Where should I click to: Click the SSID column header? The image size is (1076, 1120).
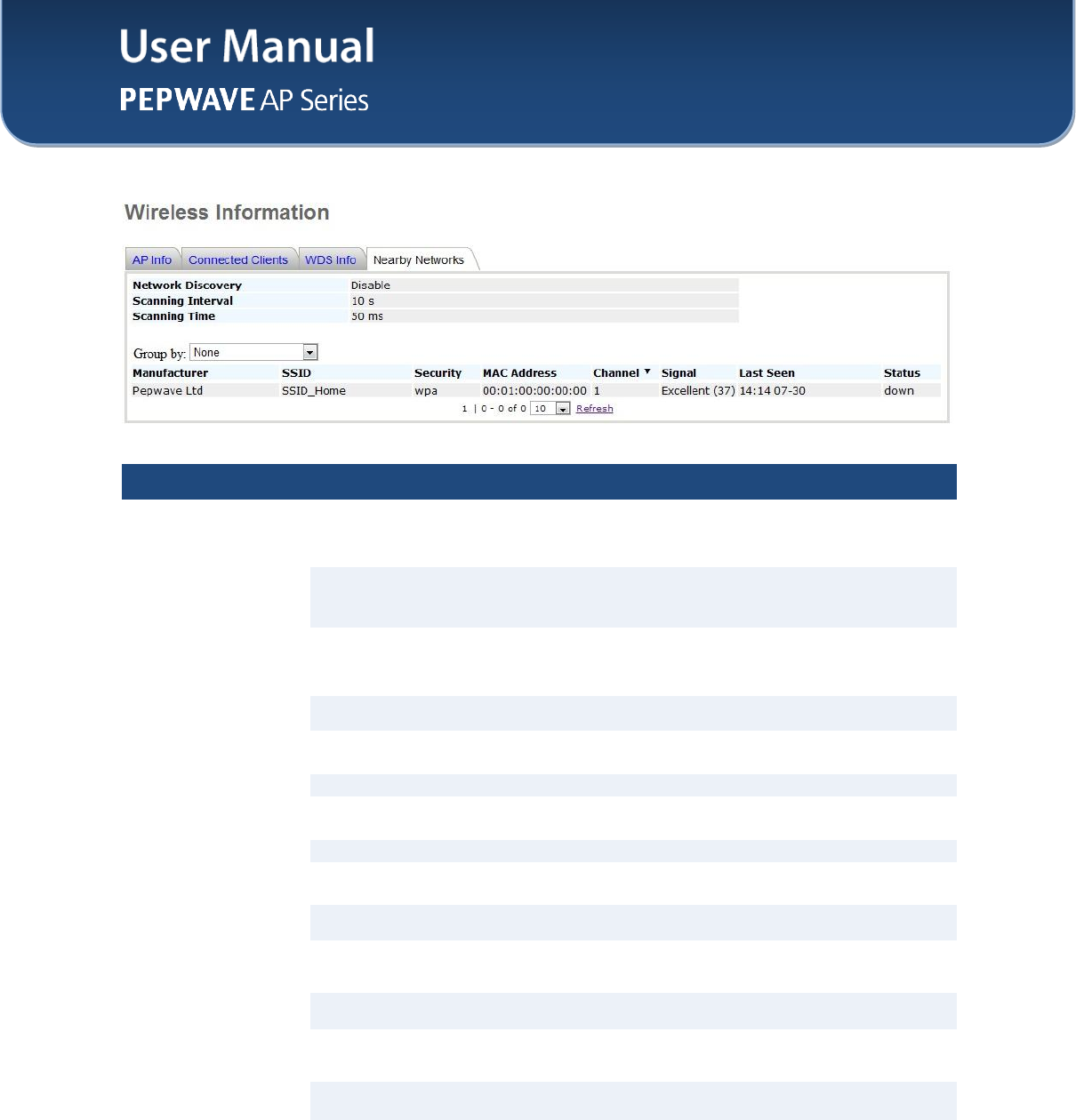[296, 373]
